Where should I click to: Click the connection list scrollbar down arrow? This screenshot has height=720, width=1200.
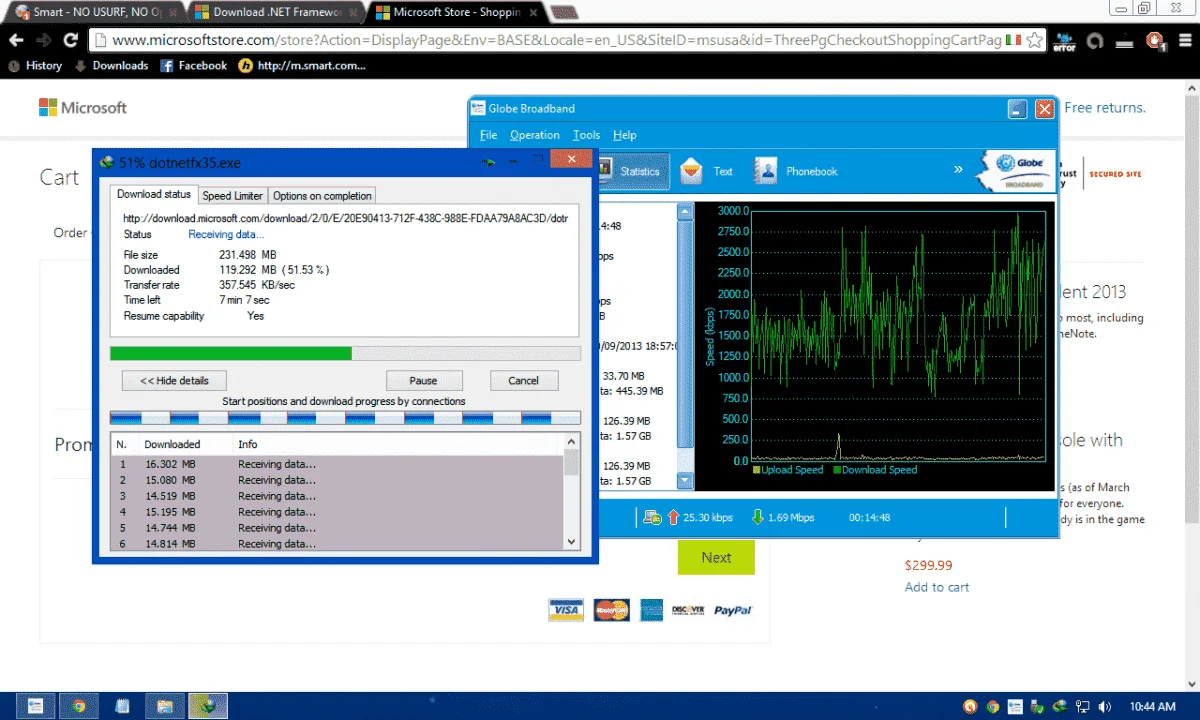[x=572, y=541]
